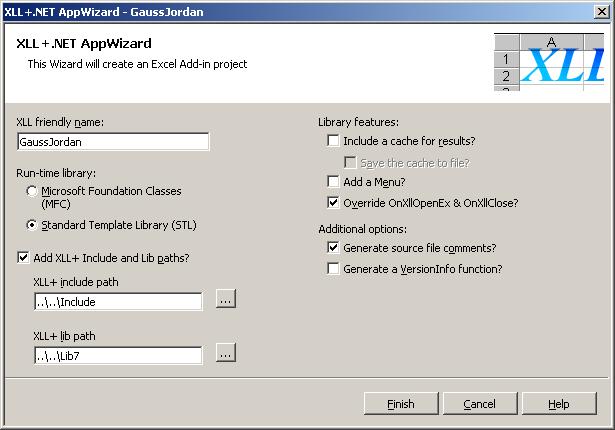Select Standard Template Library (STL) option

pos(33,225)
